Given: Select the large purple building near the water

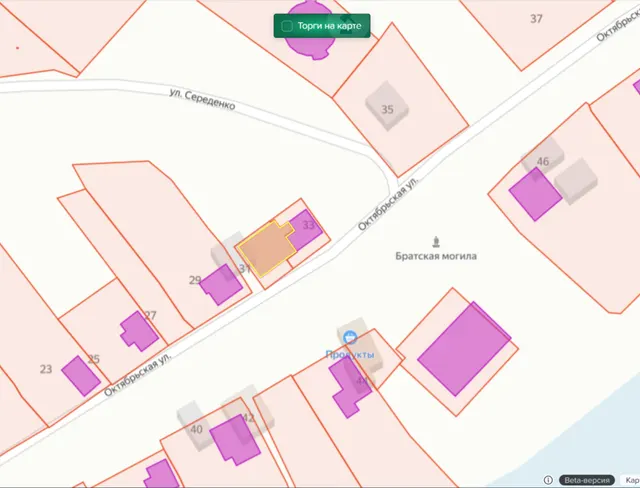Looking at the screenshot, I should pos(464,349).
